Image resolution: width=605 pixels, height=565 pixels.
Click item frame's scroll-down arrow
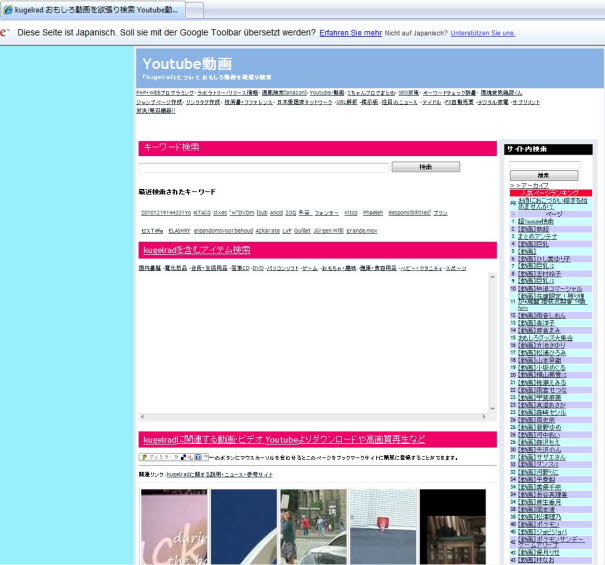492,408
